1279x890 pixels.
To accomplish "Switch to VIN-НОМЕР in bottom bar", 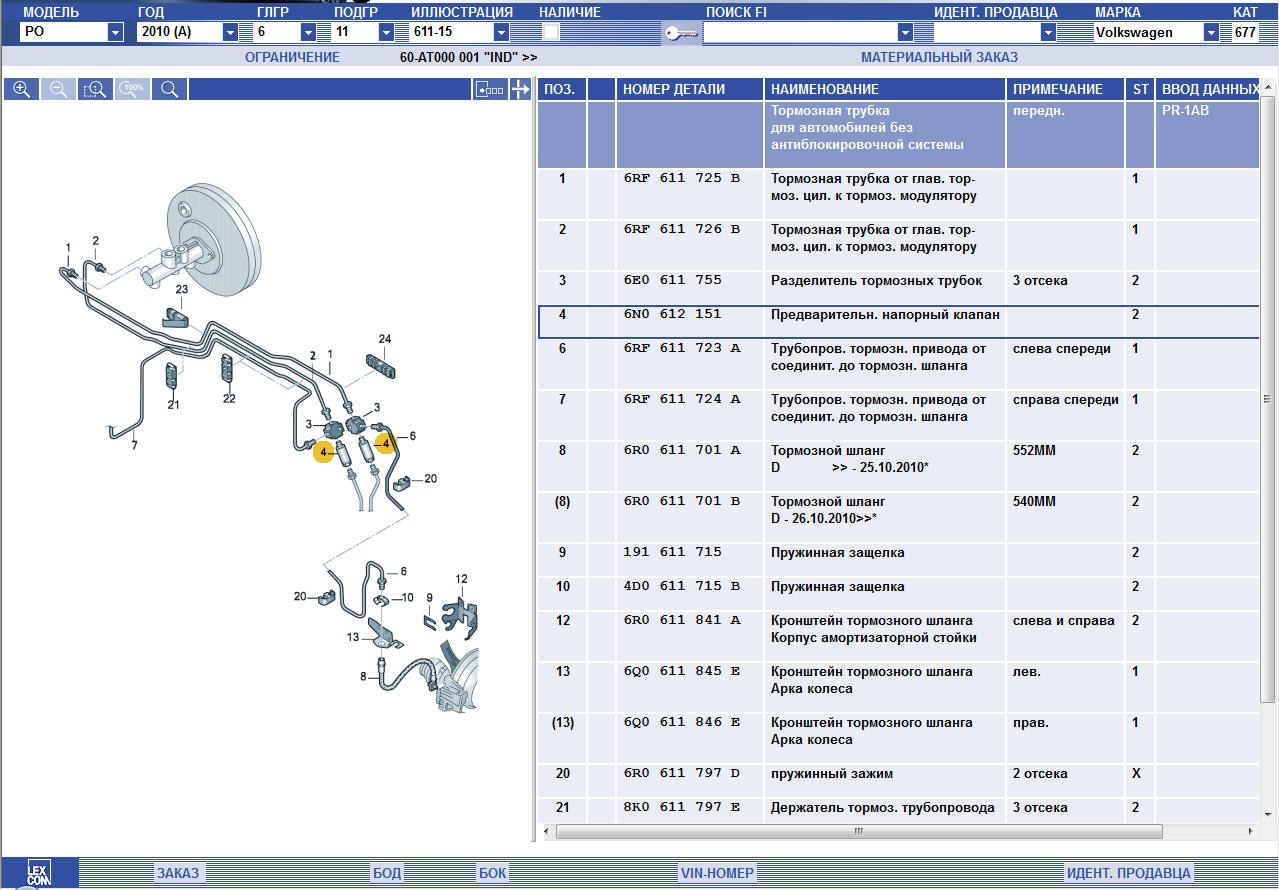I will click(x=717, y=873).
